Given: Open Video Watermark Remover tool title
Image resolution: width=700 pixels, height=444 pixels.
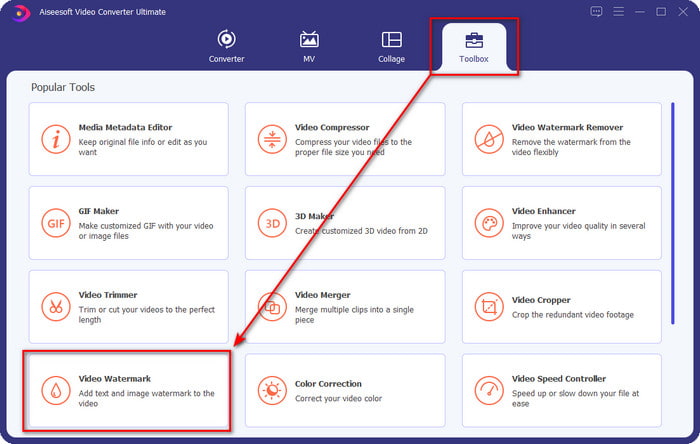Looking at the screenshot, I should (x=567, y=128).
